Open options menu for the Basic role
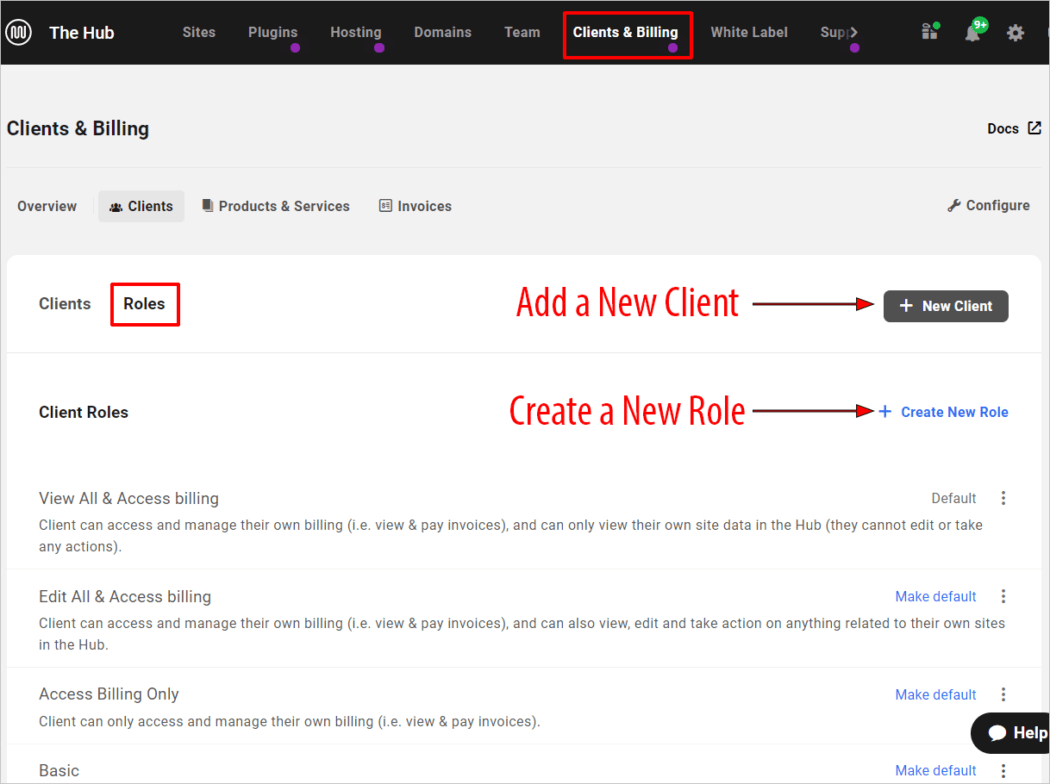 click(x=1003, y=770)
